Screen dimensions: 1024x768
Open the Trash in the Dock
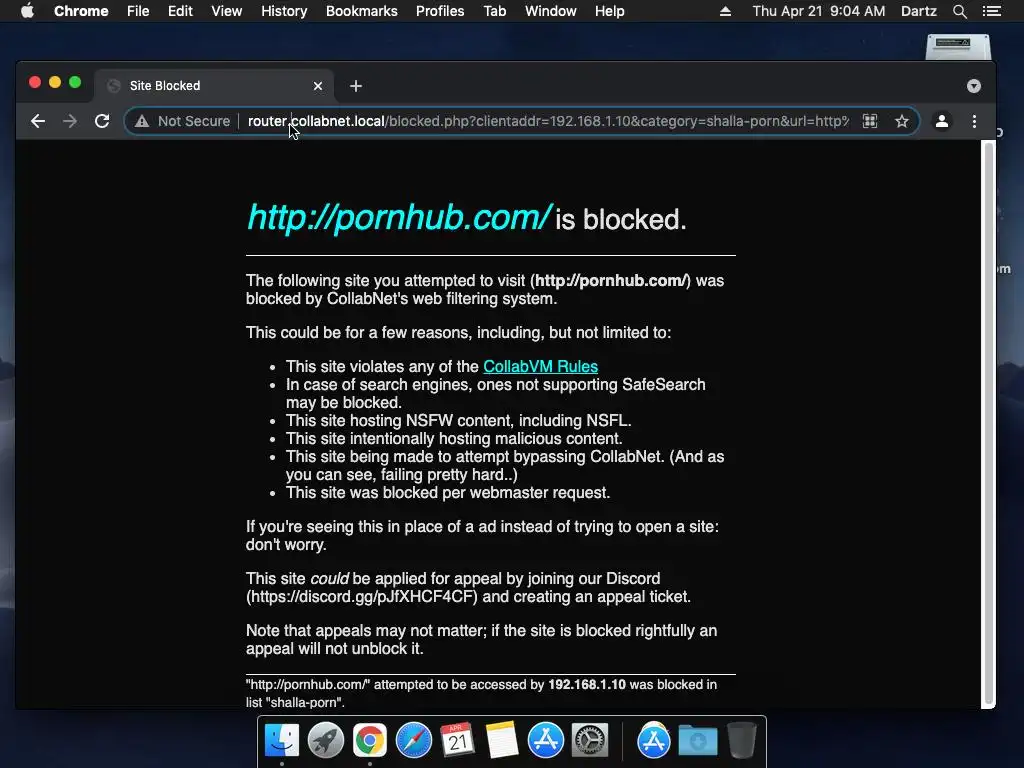click(742, 741)
